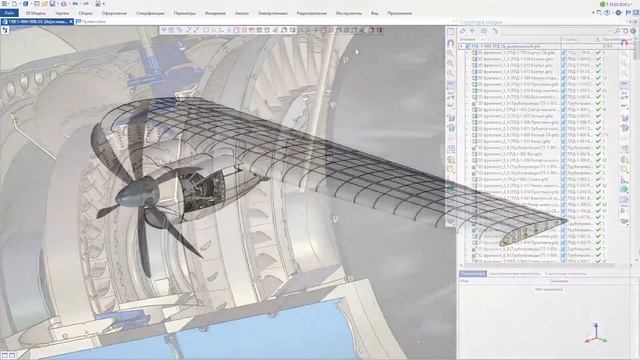Switch to the Переменные panel tab
This screenshot has height=360, width=640.
point(473,273)
